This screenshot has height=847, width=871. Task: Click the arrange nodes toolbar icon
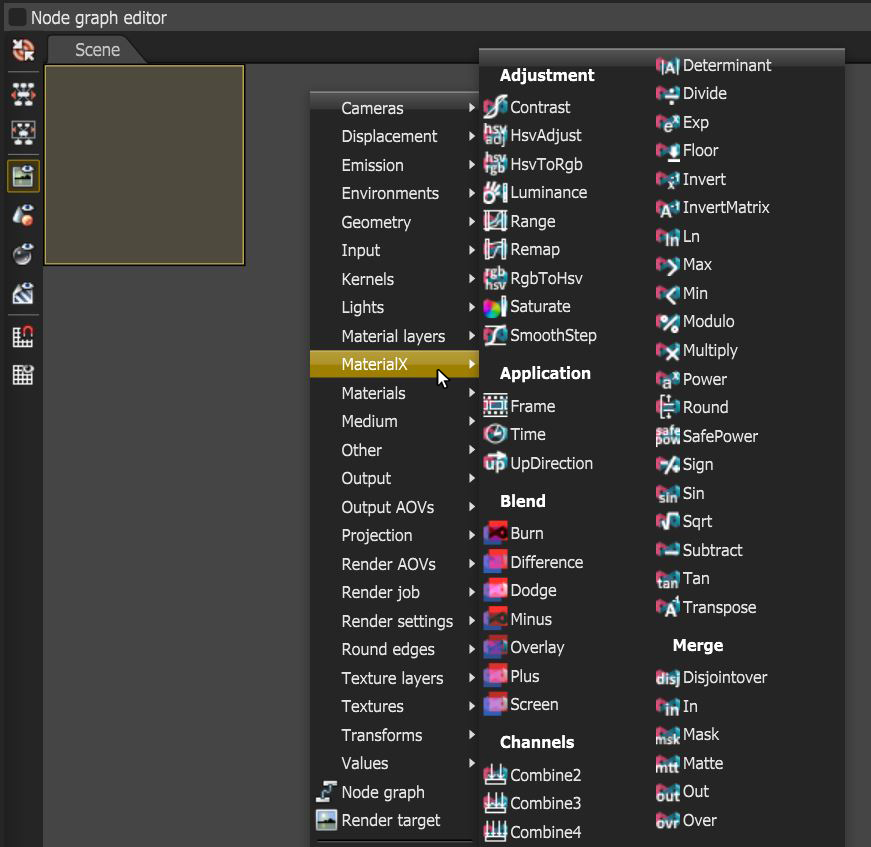(23, 133)
